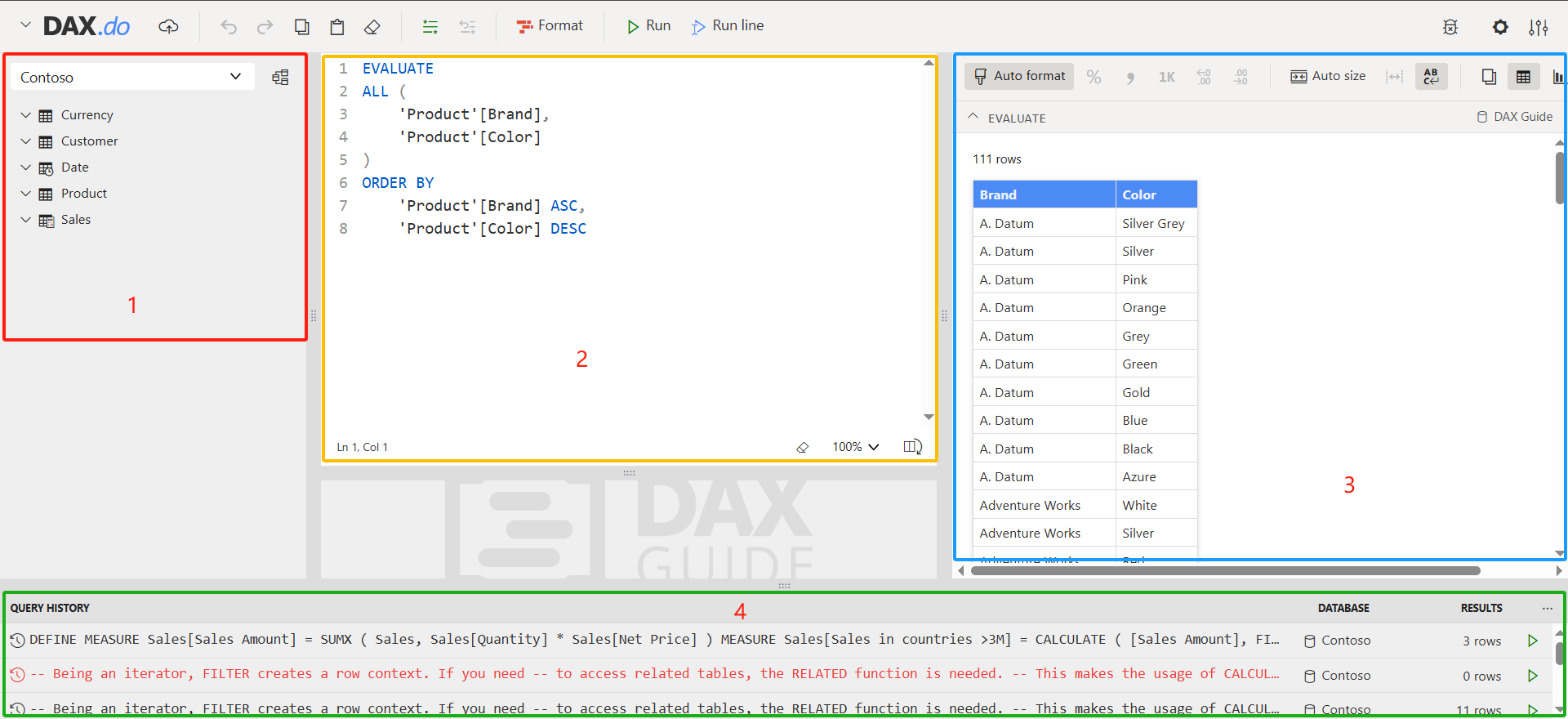This screenshot has height=719, width=1568.
Task: Format the DAX query with Format
Action: pos(550,26)
